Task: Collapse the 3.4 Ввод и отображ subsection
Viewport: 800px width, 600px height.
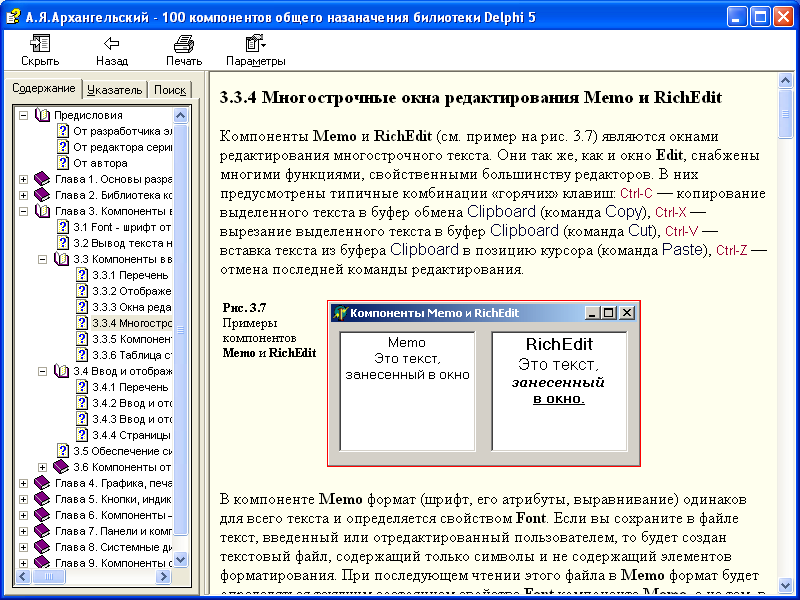Action: click(43, 371)
